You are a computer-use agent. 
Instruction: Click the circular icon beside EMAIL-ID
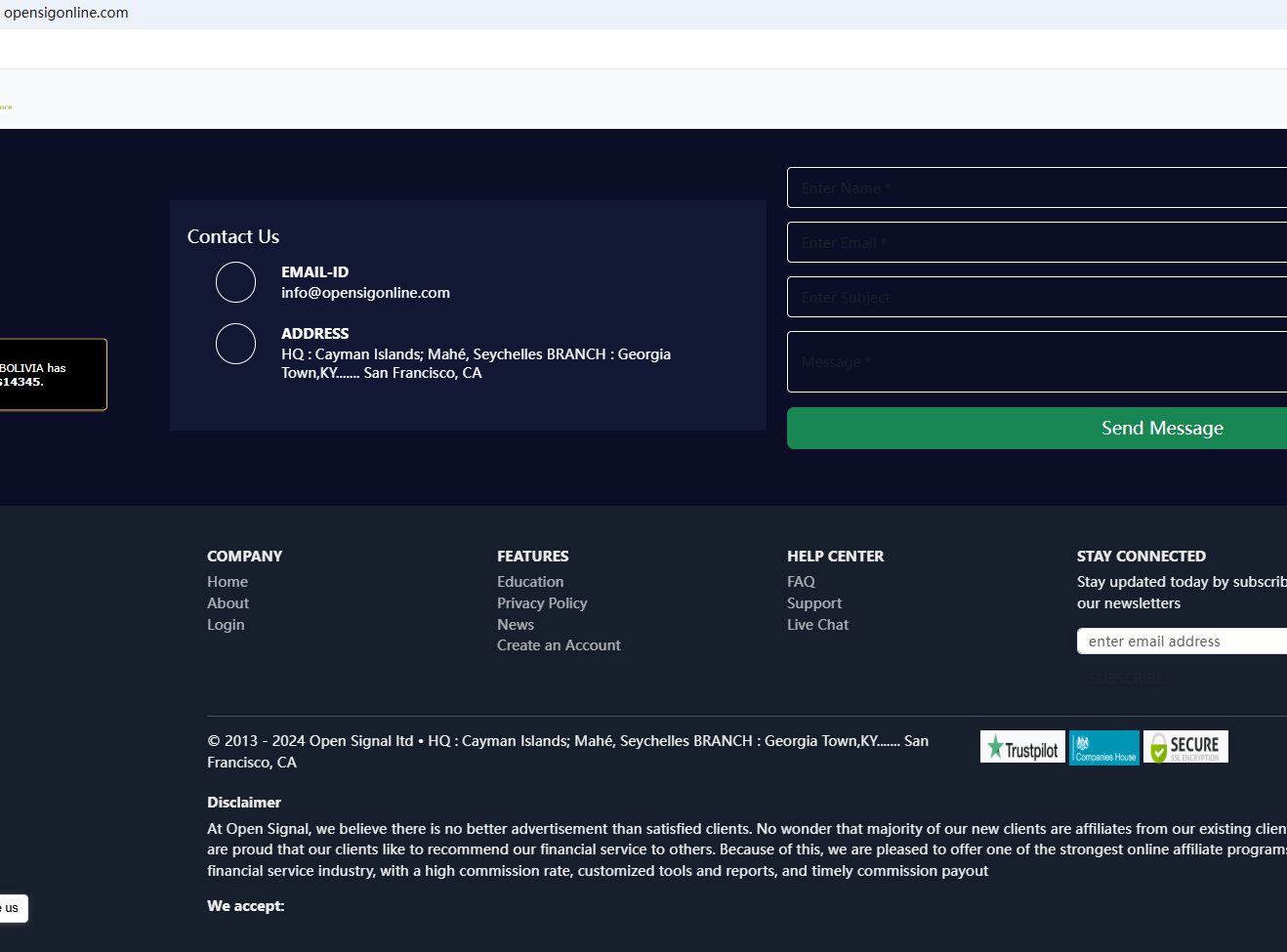click(235, 282)
